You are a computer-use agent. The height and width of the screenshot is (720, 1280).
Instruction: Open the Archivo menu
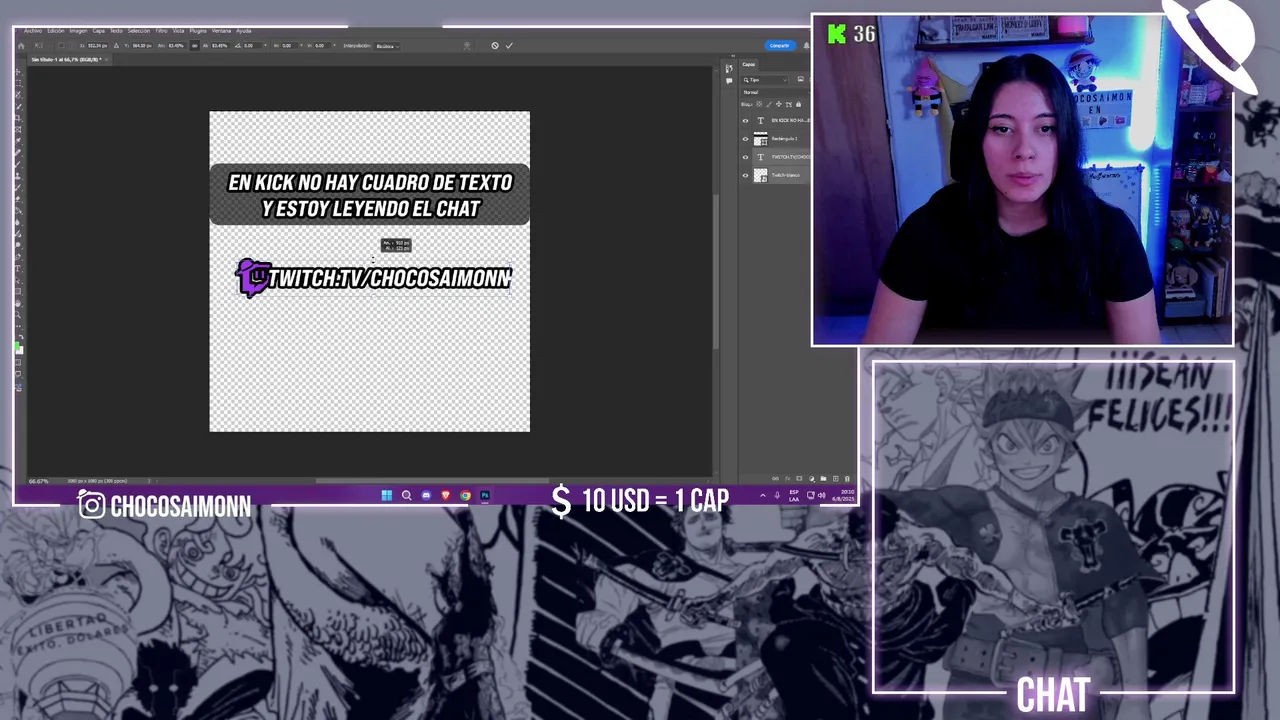point(33,31)
